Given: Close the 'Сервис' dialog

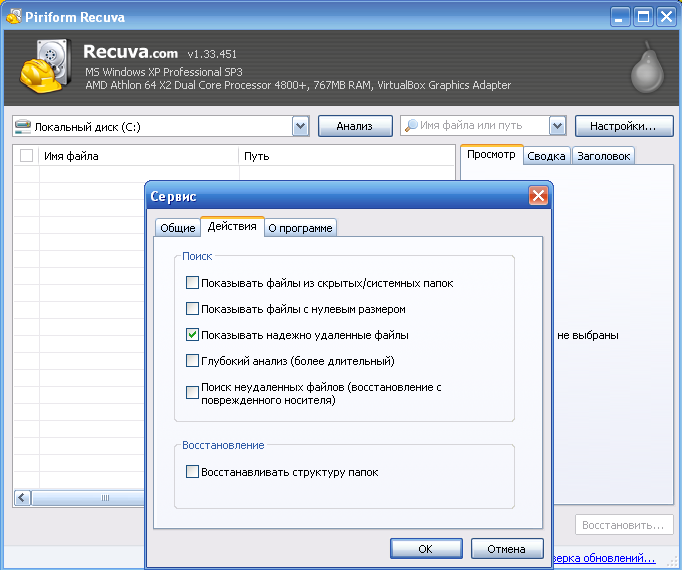Looking at the screenshot, I should [538, 196].
